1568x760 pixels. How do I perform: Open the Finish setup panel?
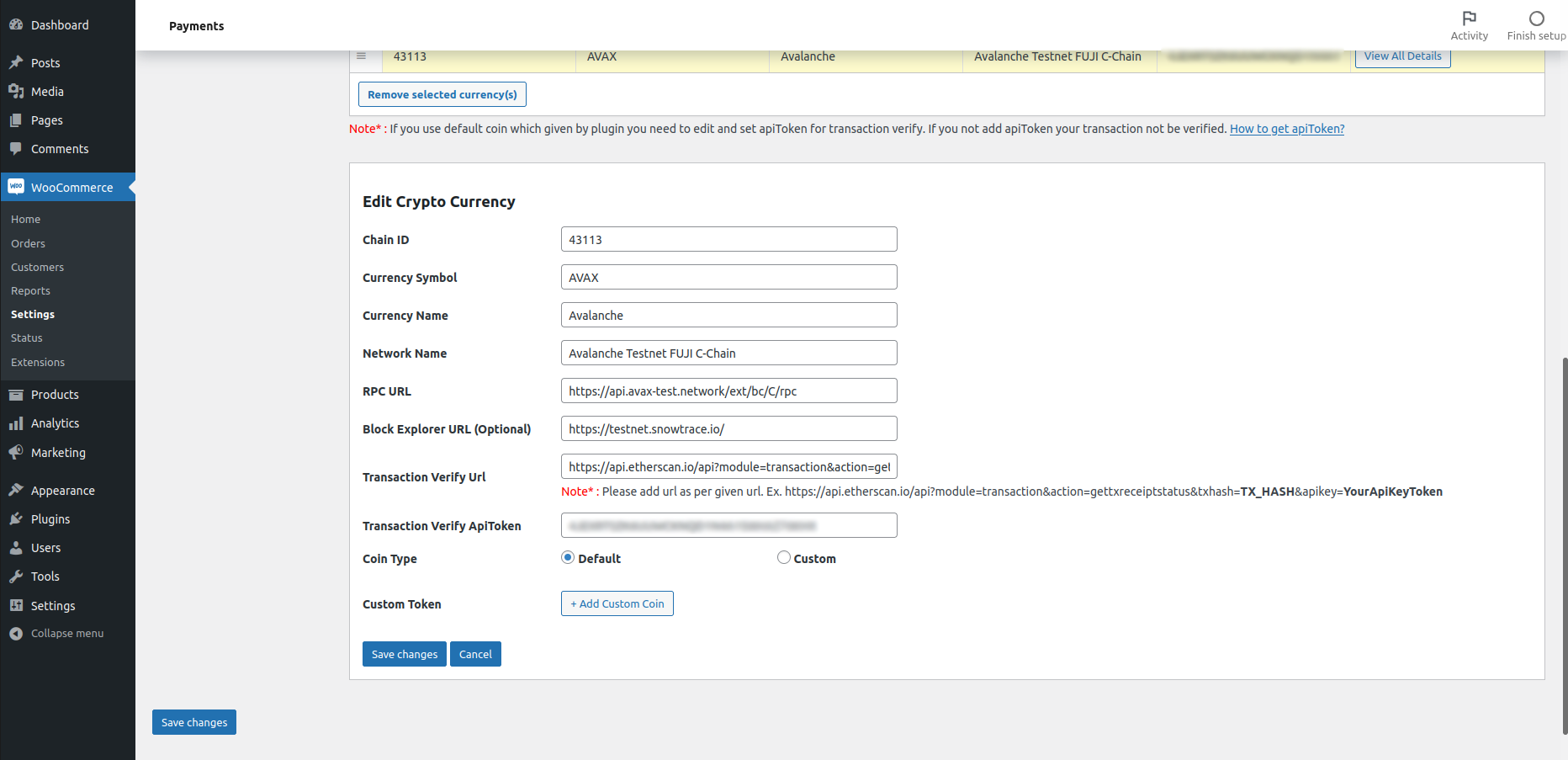[x=1536, y=25]
